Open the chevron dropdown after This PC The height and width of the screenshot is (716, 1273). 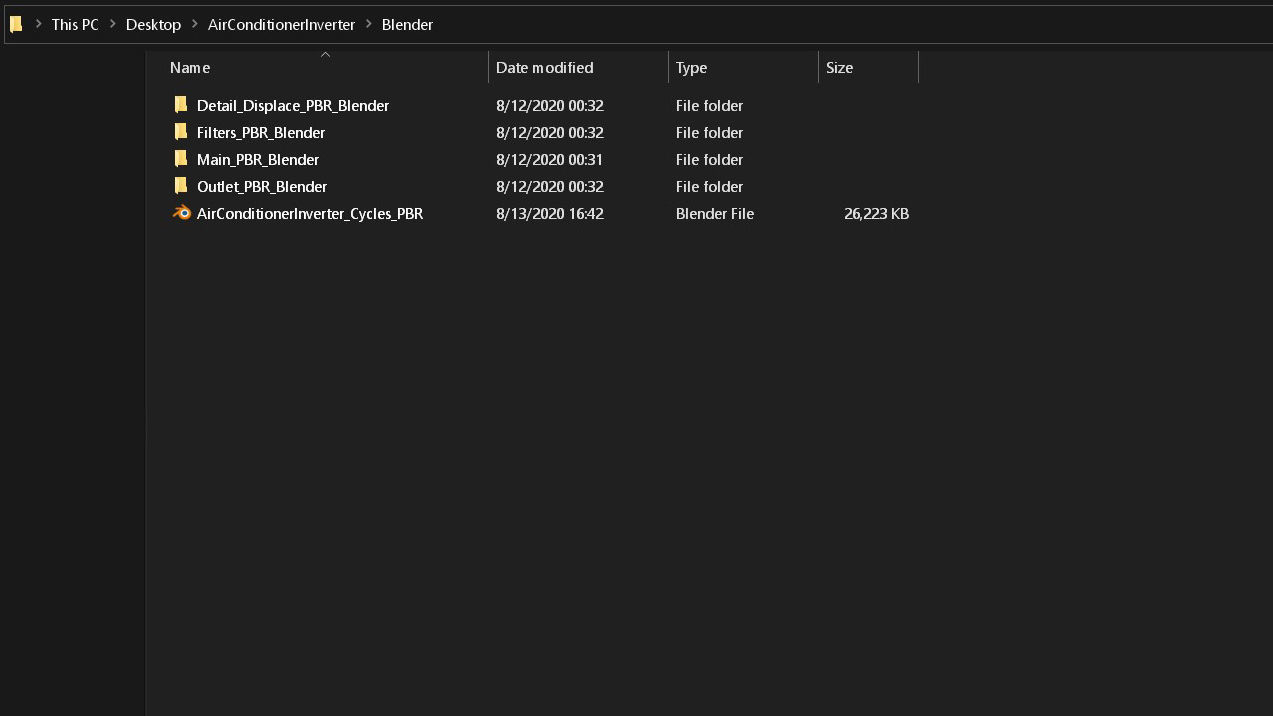point(112,24)
